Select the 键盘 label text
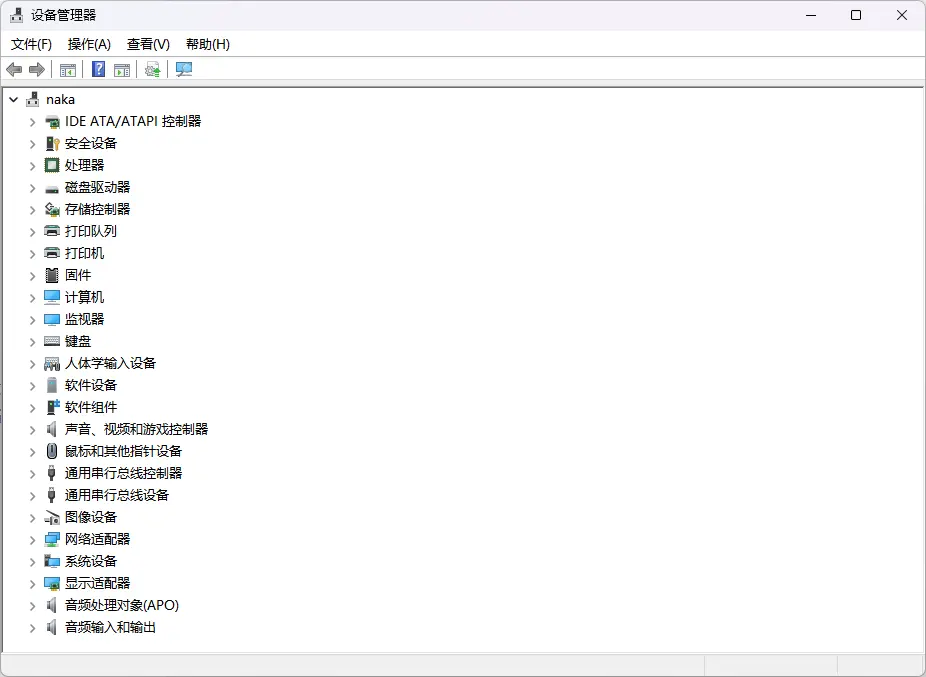The width and height of the screenshot is (926, 677). (78, 341)
